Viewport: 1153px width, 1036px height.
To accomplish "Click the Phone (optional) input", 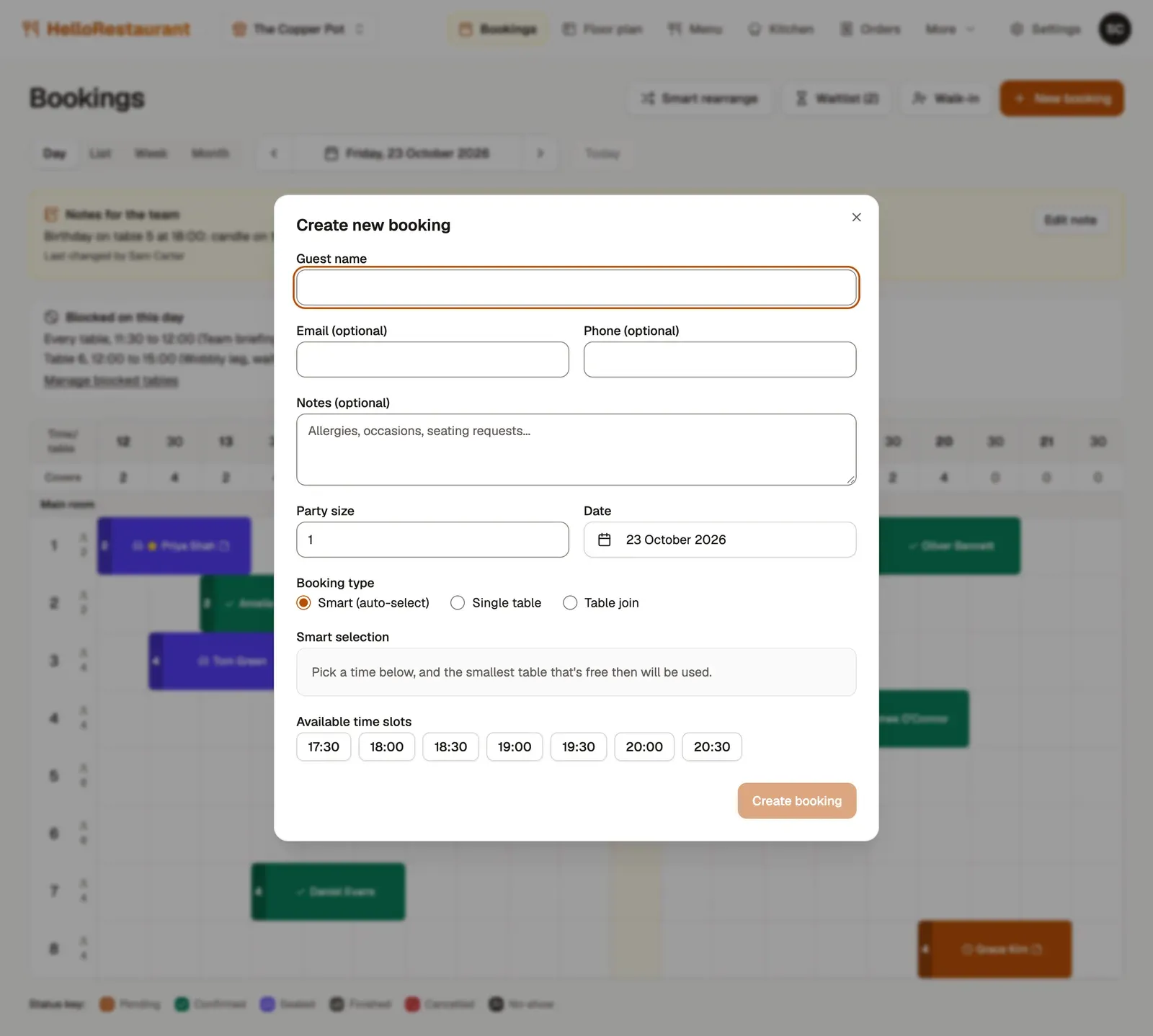I will 720,360.
